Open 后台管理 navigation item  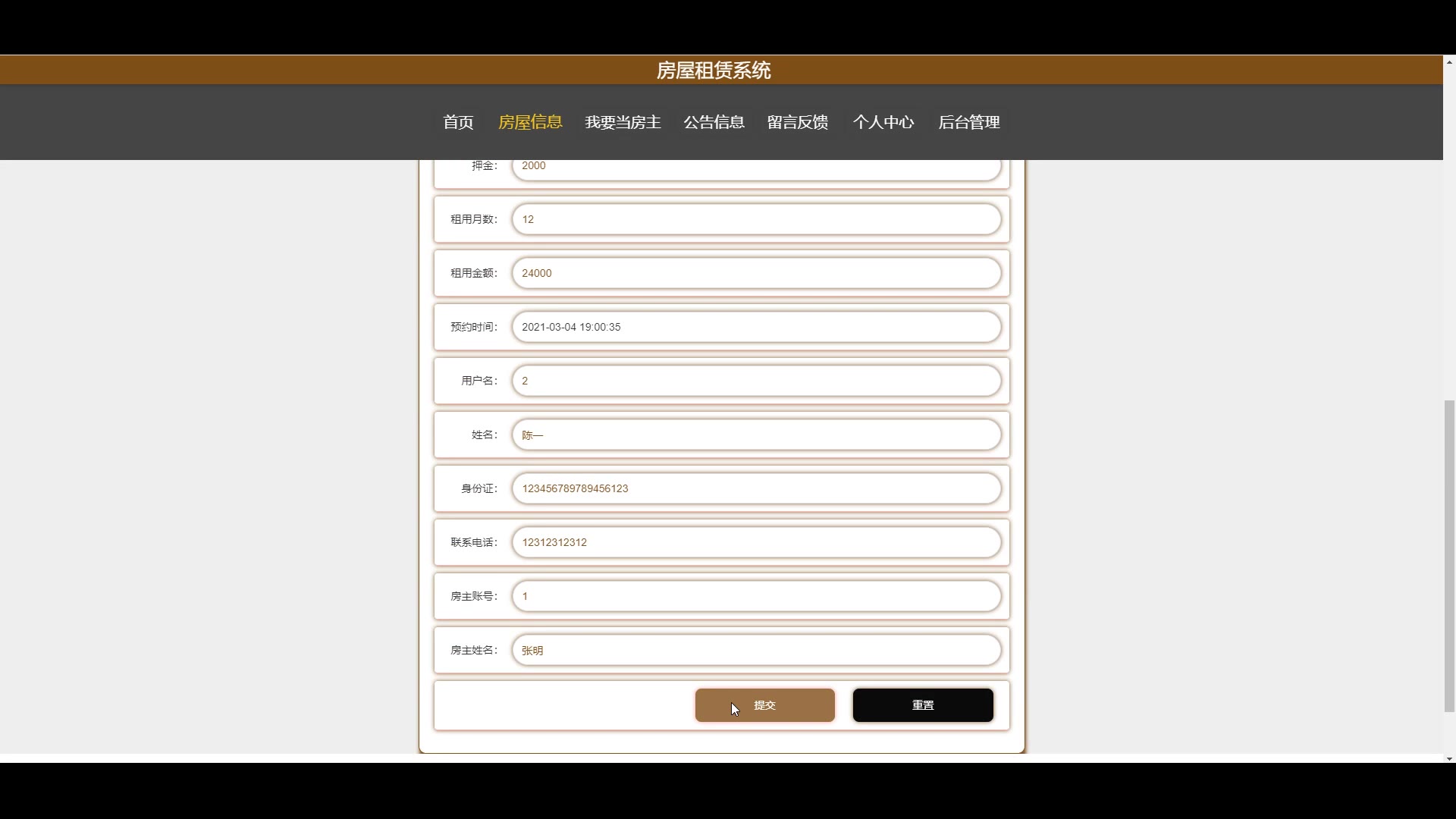[x=968, y=122]
